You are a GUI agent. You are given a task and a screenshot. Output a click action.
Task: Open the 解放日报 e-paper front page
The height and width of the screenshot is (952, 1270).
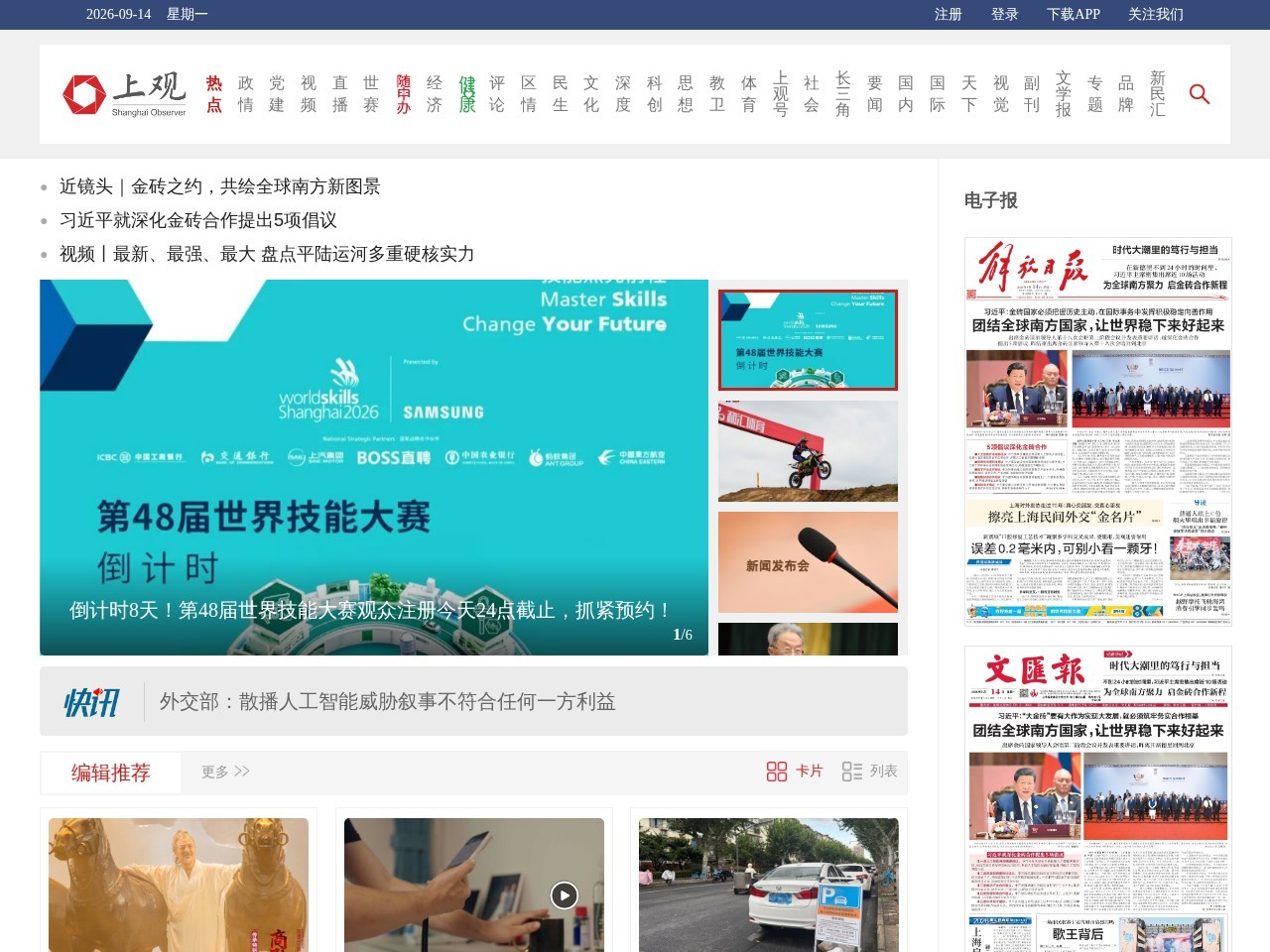click(x=1098, y=431)
